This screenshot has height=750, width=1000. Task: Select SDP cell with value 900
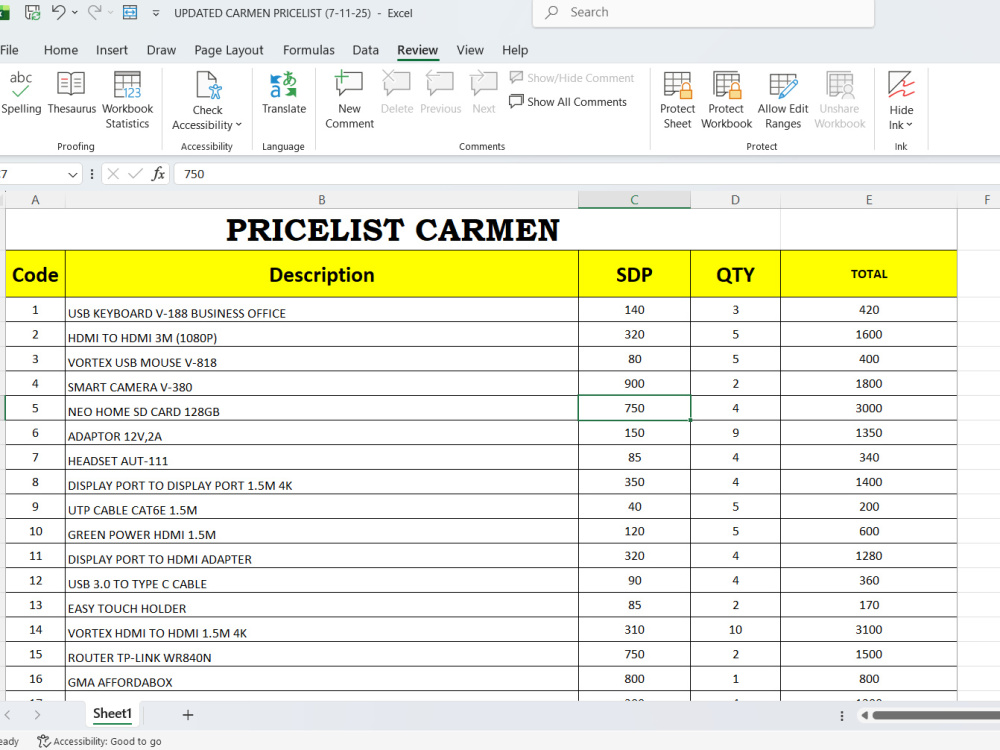point(634,384)
